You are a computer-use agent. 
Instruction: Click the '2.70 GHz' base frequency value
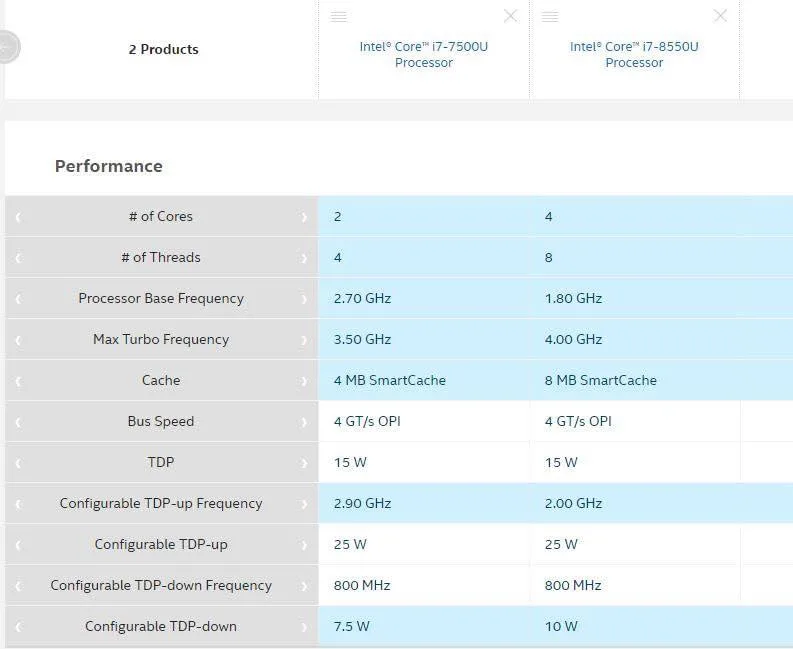pos(362,298)
